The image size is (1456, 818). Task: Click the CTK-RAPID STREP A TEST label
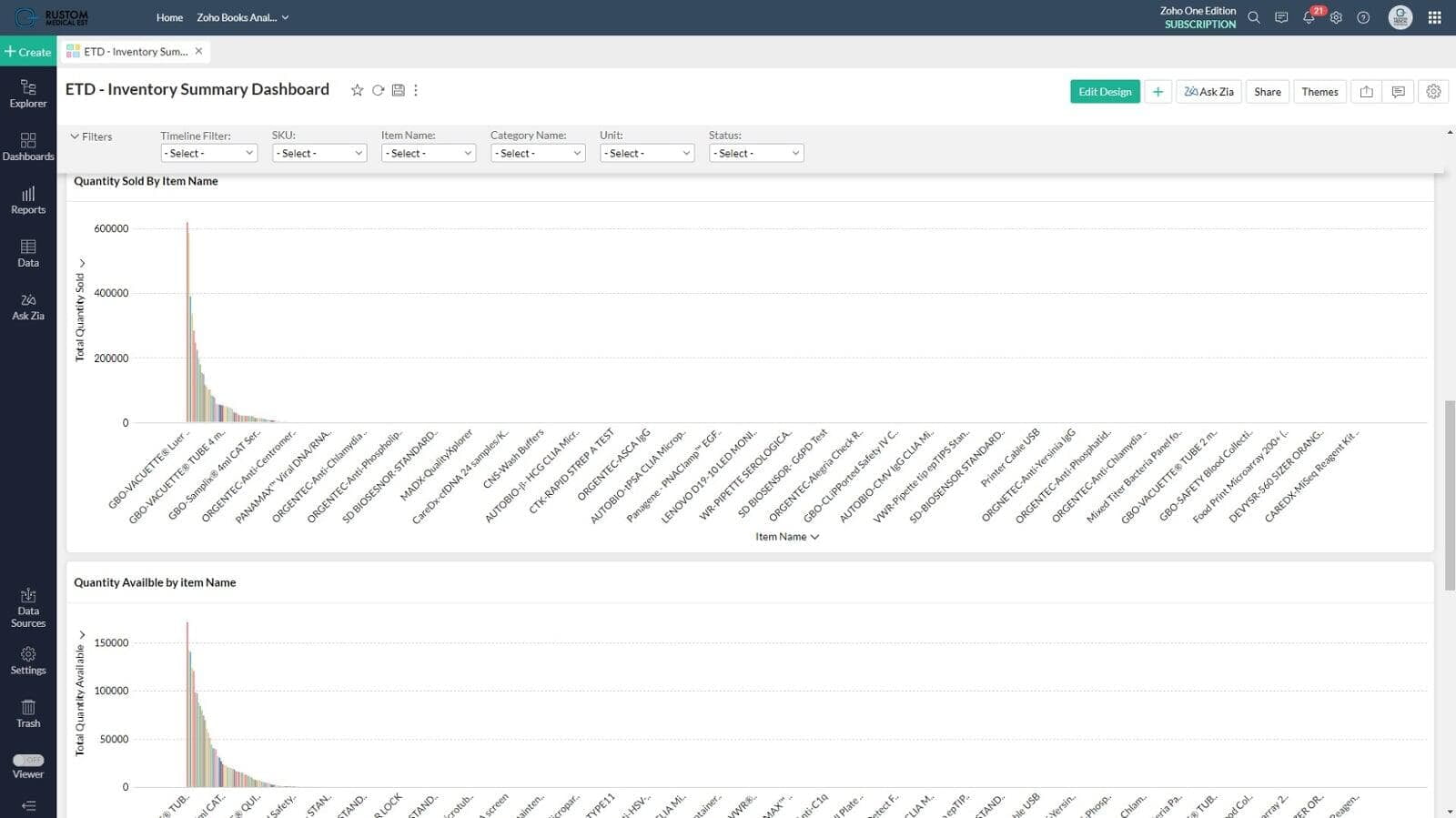coord(571,470)
